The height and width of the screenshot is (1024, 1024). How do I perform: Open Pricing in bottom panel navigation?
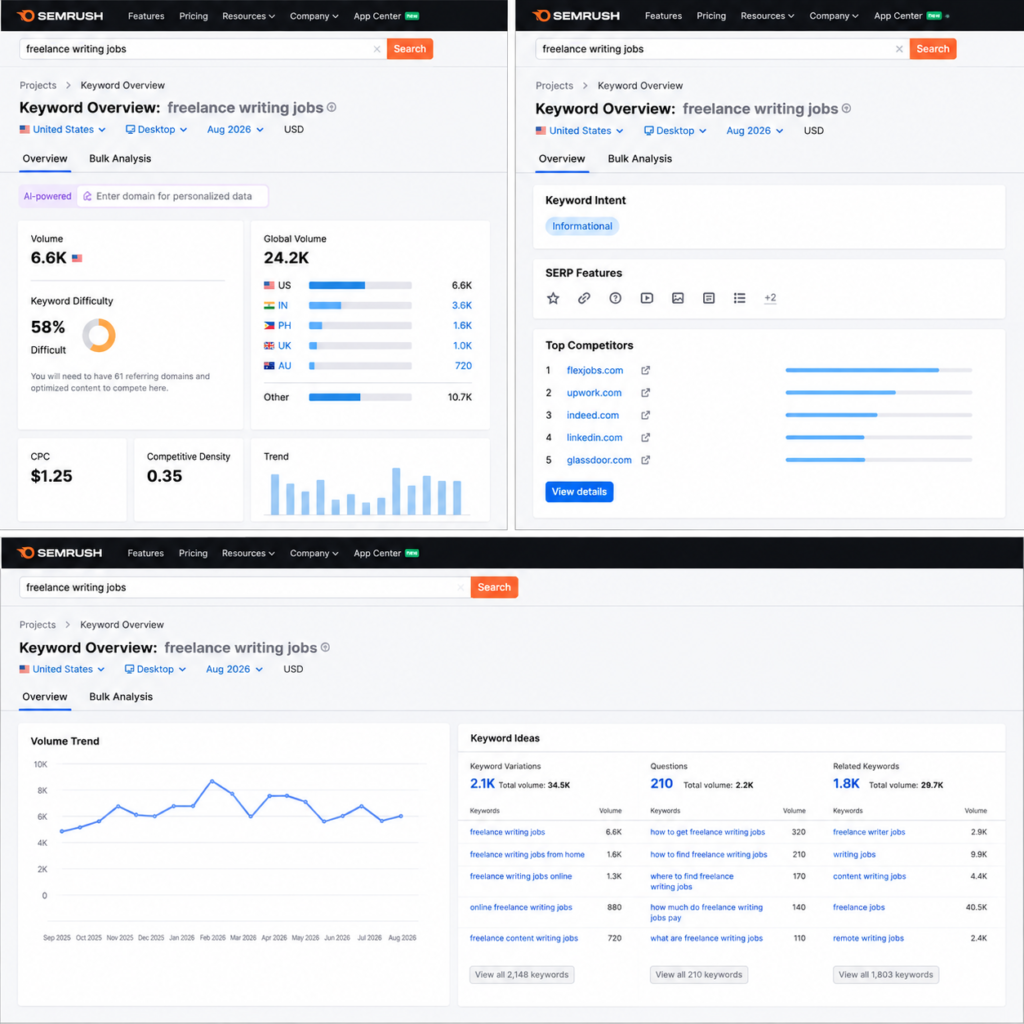(x=193, y=553)
